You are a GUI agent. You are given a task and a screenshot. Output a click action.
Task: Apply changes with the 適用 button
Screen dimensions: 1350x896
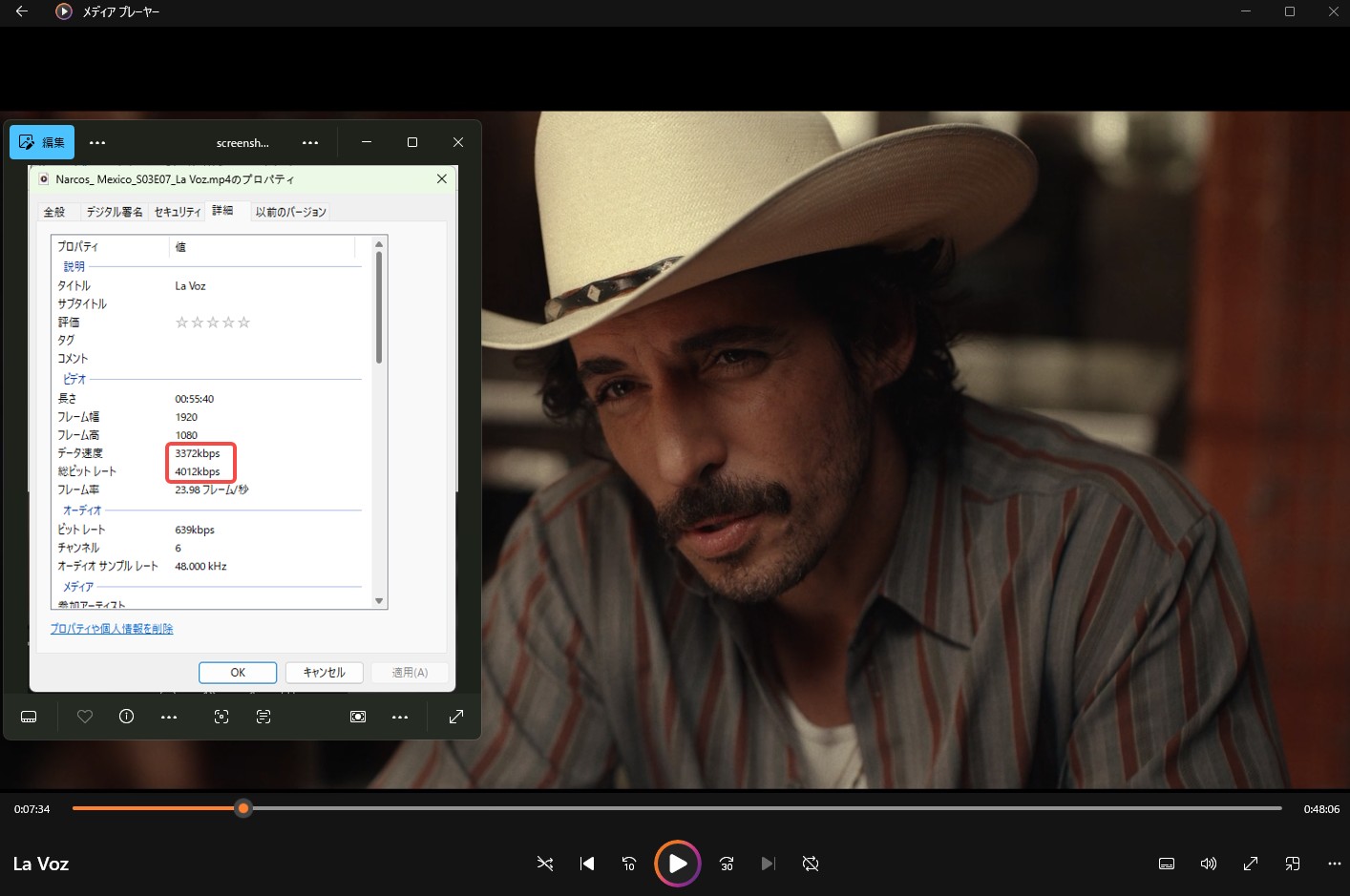(x=410, y=672)
